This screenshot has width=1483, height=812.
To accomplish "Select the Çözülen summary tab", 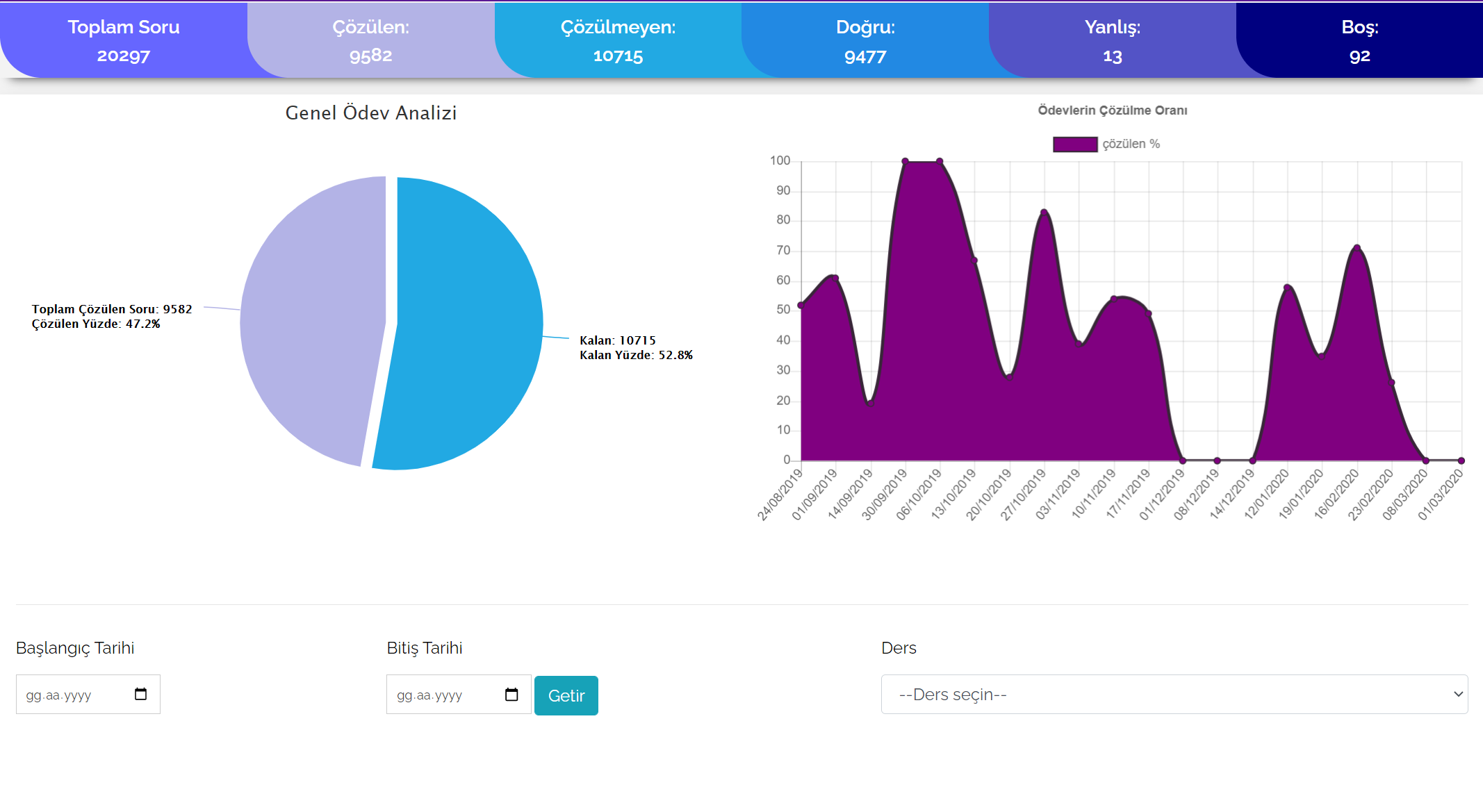I will point(370,40).
